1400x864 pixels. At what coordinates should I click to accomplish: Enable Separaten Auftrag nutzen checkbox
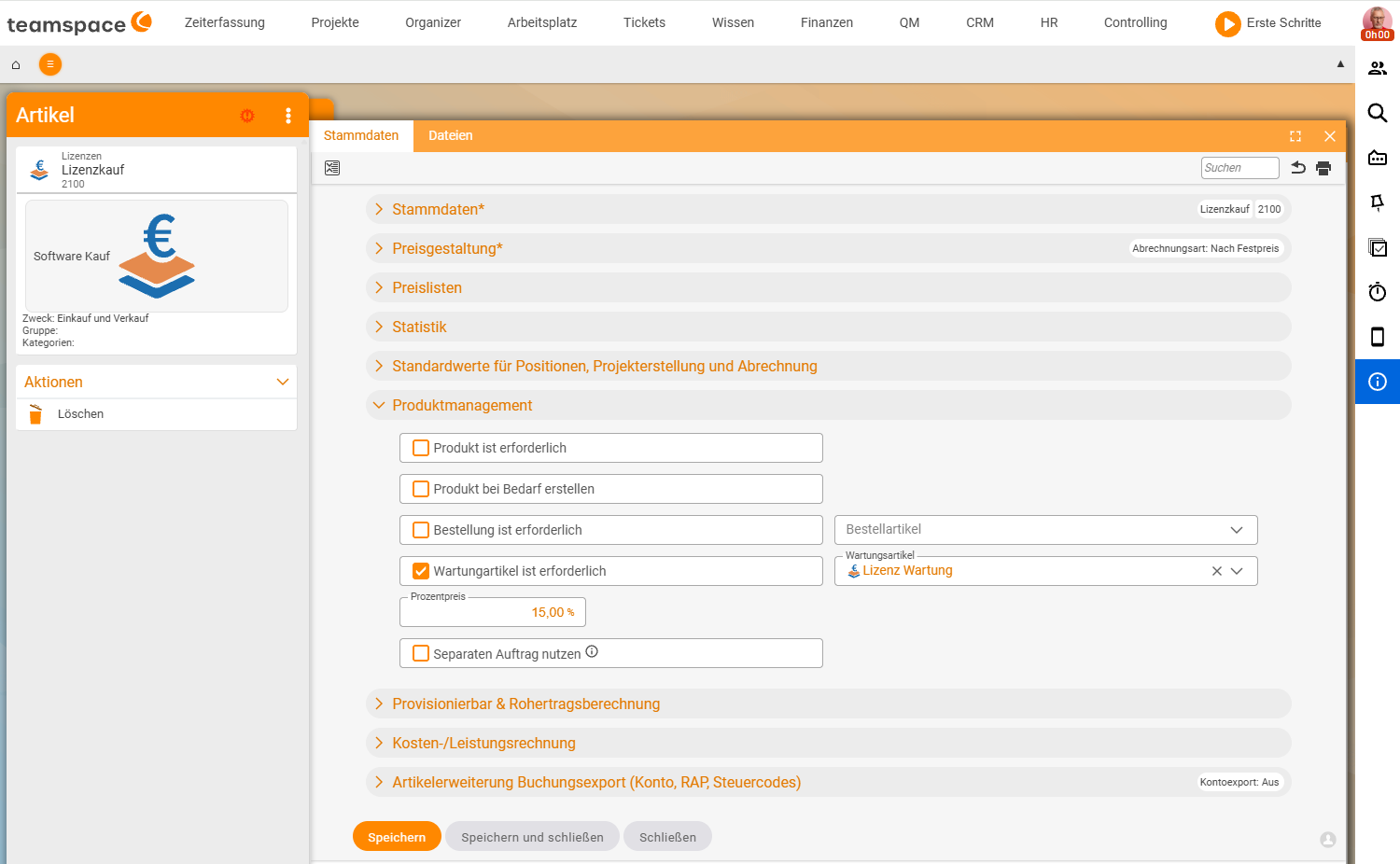click(421, 653)
